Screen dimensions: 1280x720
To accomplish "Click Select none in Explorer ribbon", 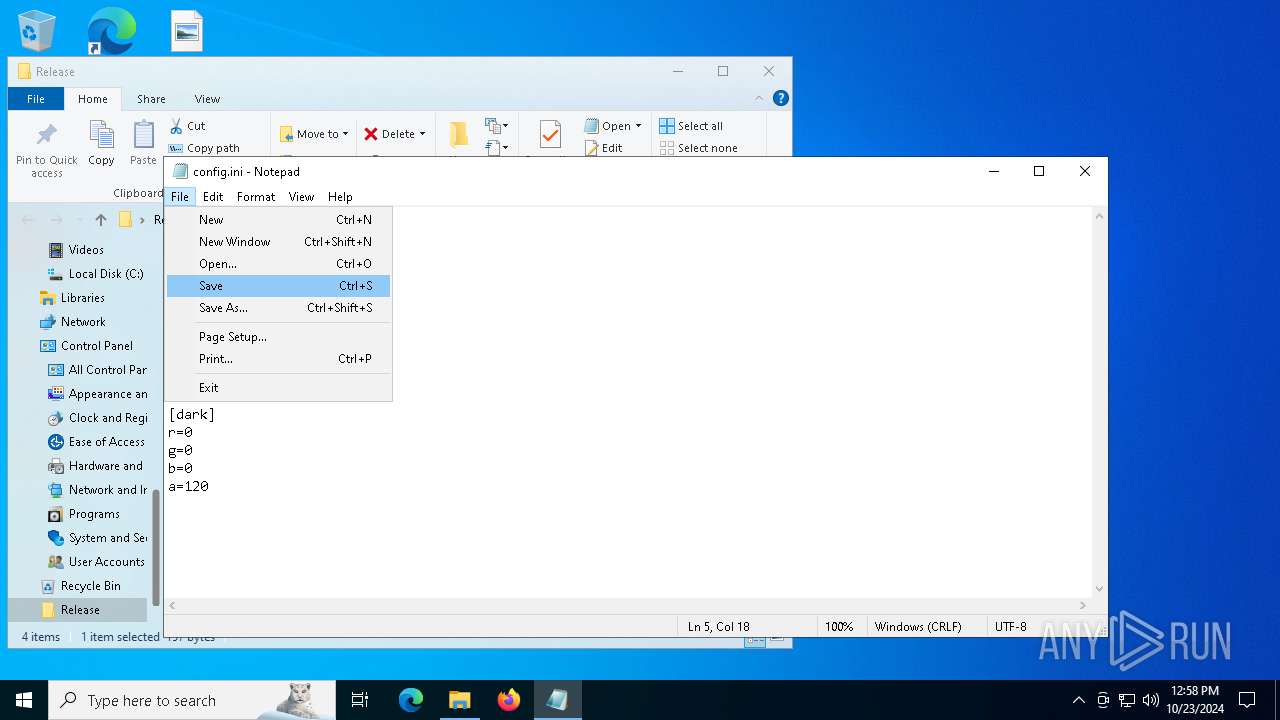I will (x=698, y=148).
